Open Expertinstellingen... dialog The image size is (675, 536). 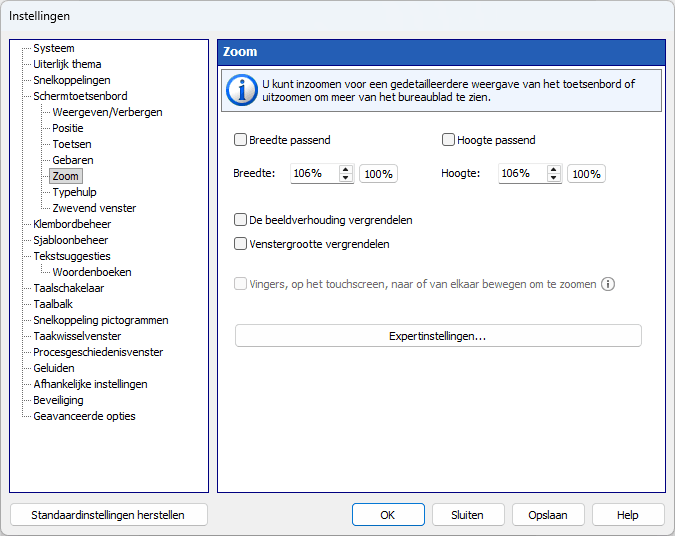click(x=438, y=336)
